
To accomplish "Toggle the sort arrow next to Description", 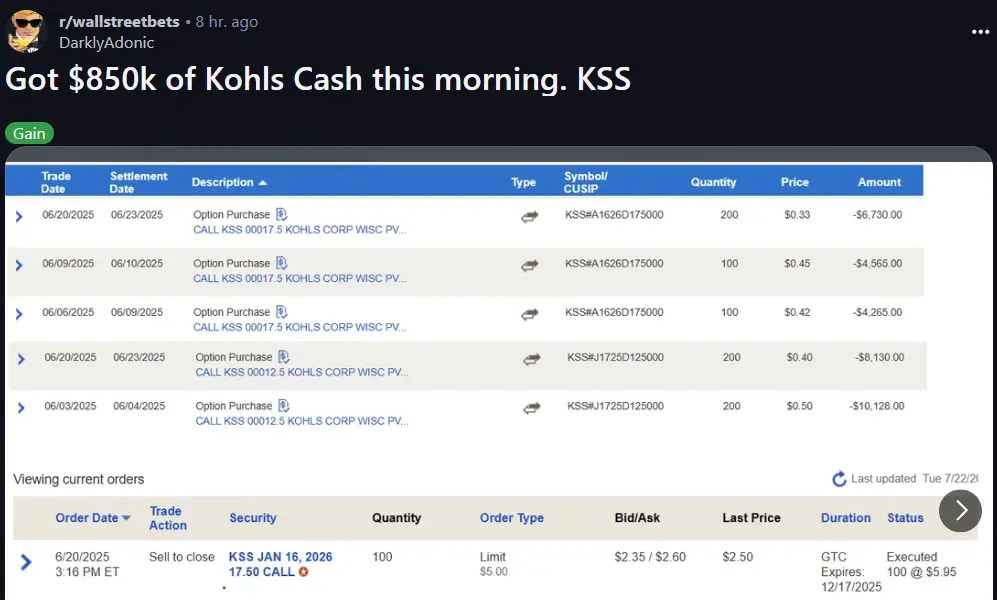I will pos(263,183).
